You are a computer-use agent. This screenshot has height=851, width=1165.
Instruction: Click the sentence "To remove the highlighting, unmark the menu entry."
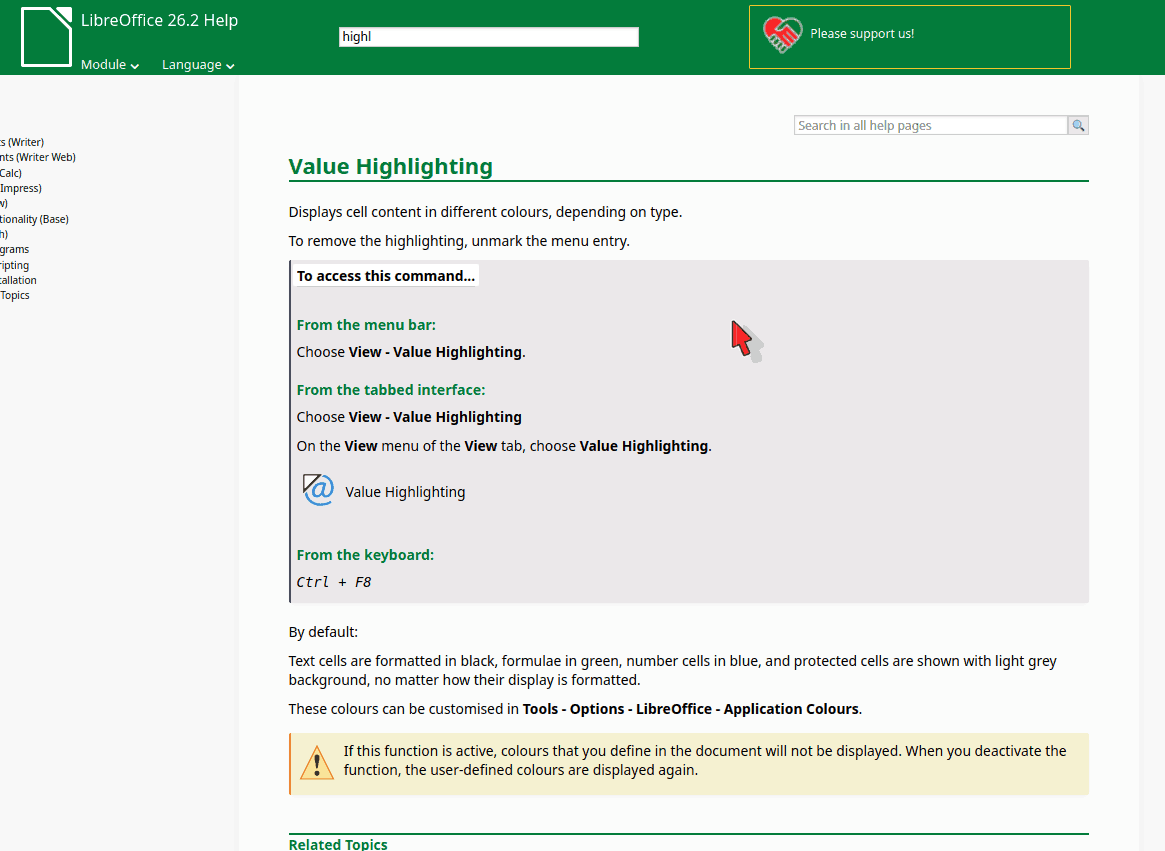tap(459, 241)
